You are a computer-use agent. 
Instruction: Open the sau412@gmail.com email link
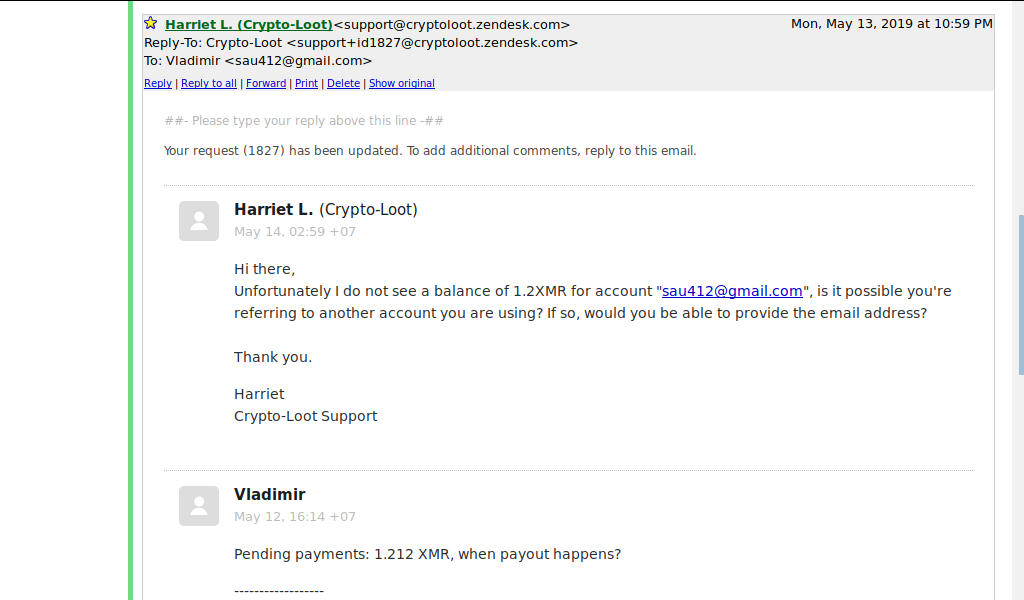732,291
